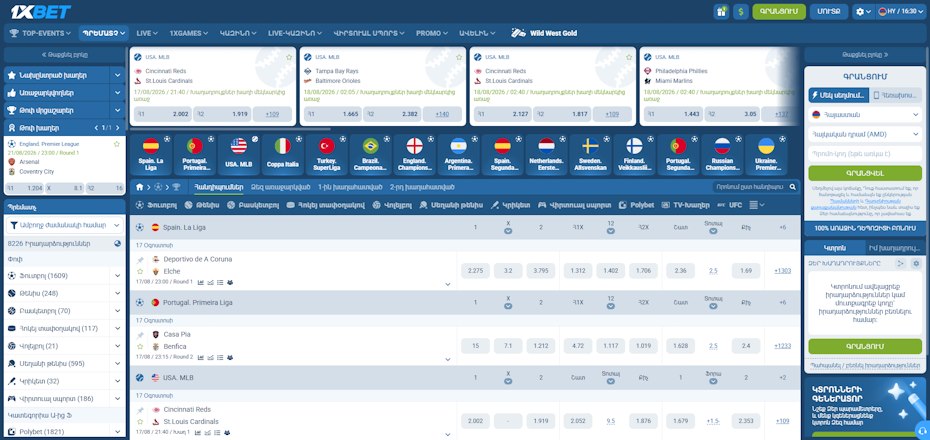This screenshot has height=440, width=930.
Task: Click odds 2.275 for Deportivo win
Action: (x=476, y=271)
